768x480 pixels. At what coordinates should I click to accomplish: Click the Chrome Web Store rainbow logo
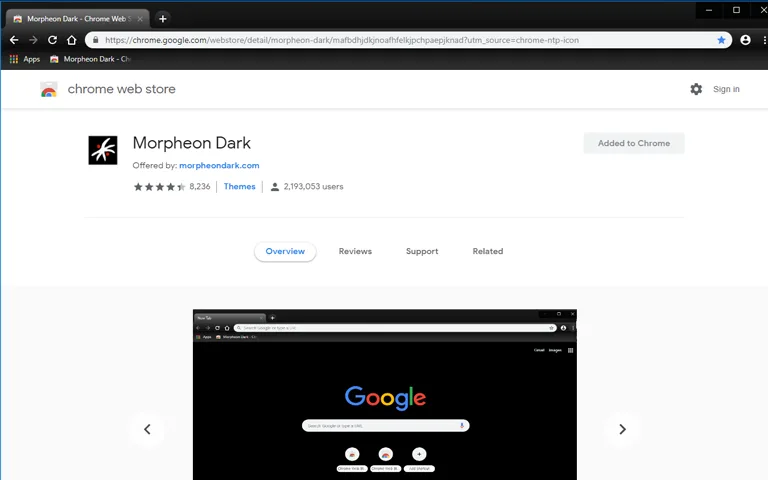pos(48,89)
